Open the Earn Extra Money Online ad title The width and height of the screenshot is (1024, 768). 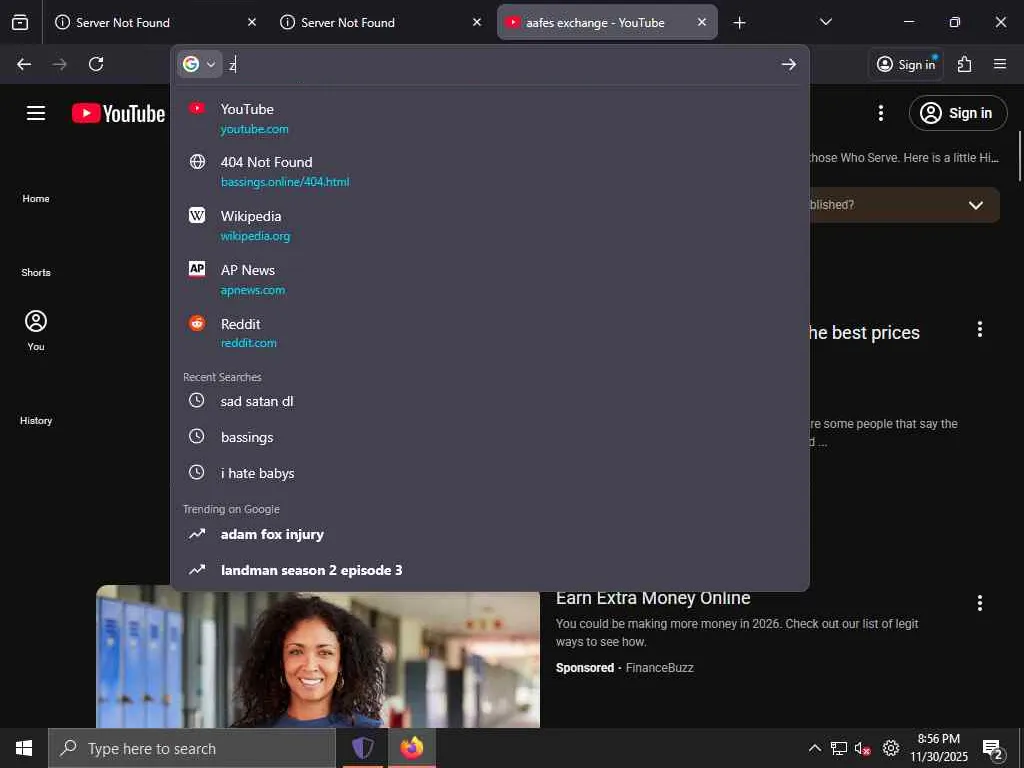click(x=653, y=598)
